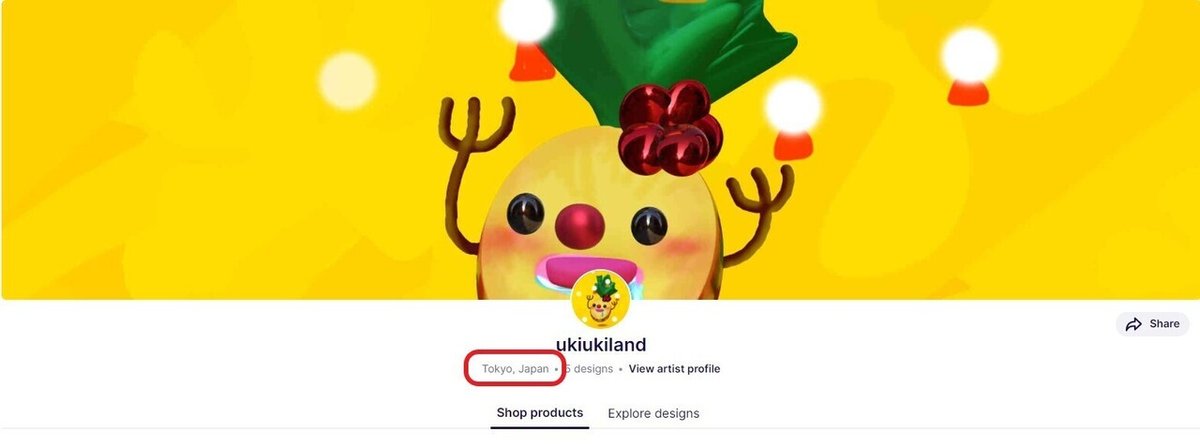Select the Shop products tab

(x=540, y=413)
